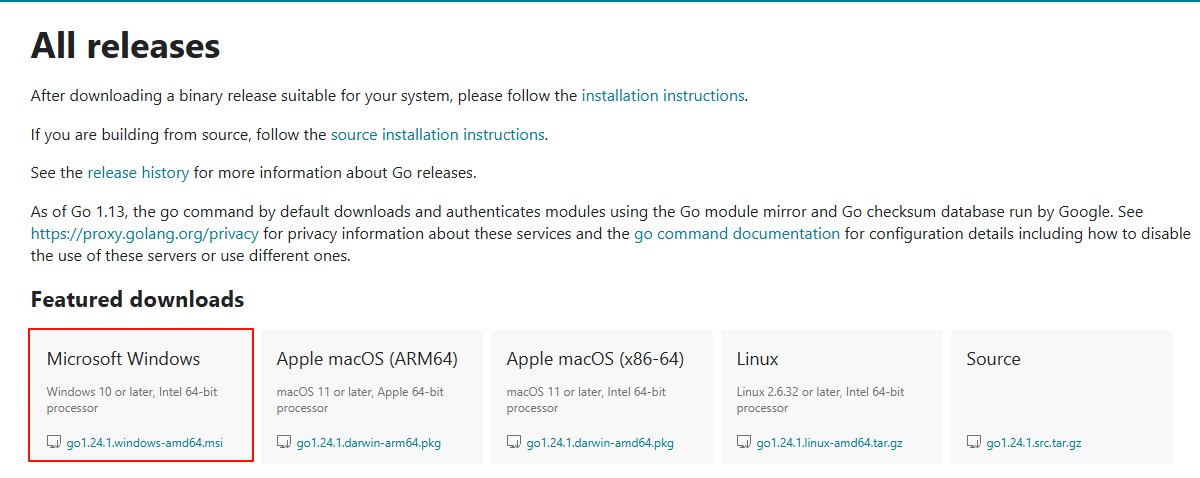This screenshot has height=478, width=1200.
Task: Select the Microsoft Windows card title
Action: 123,359
